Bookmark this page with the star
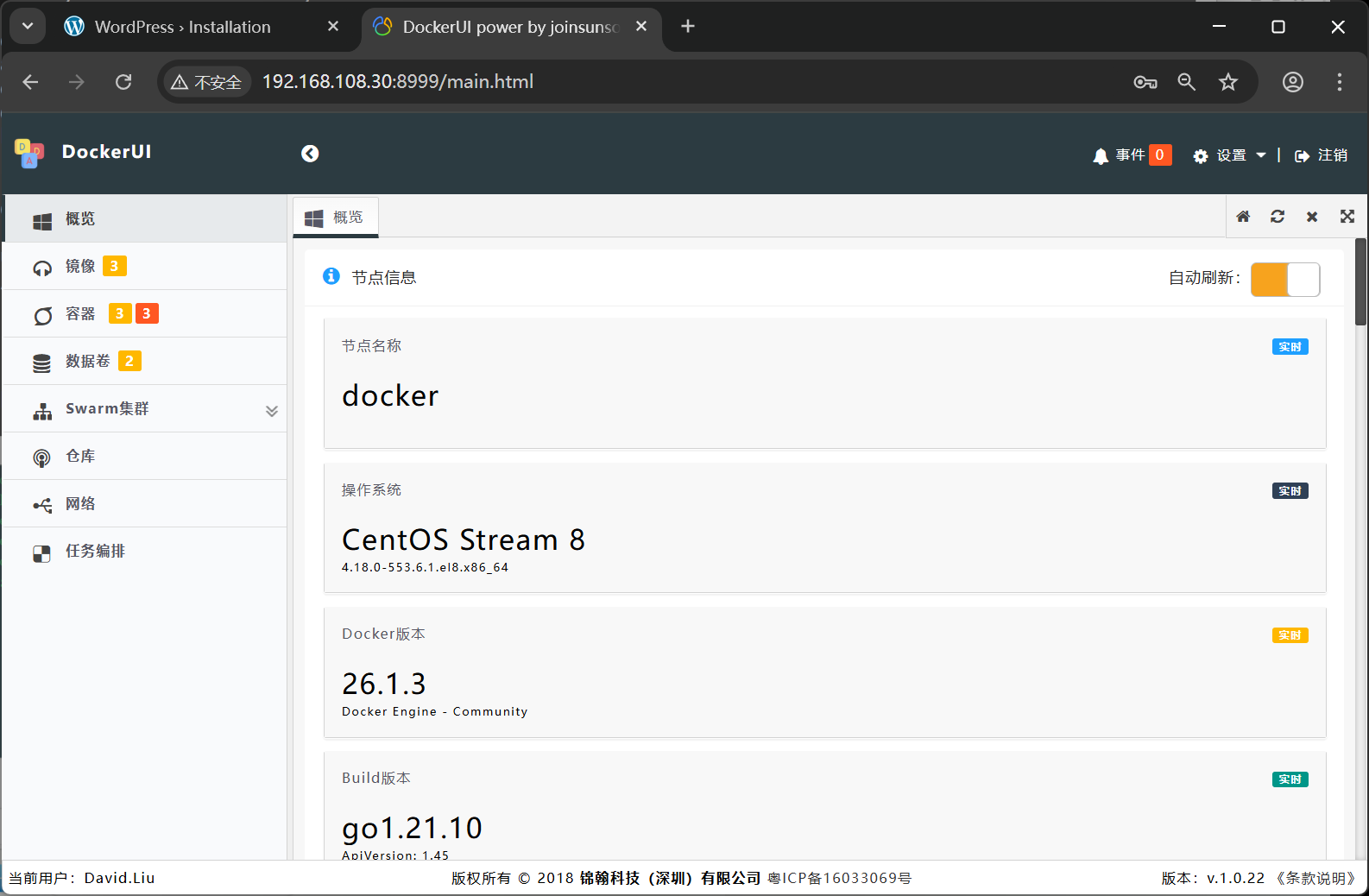The width and height of the screenshot is (1369, 896). [1228, 82]
